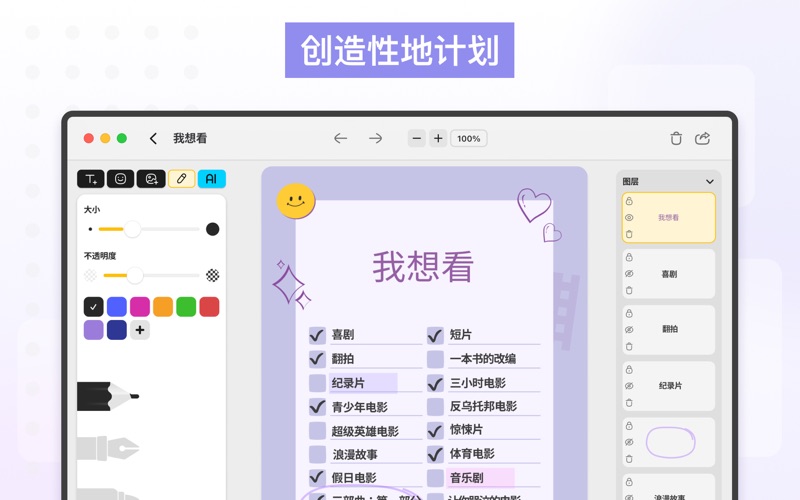Open the emoji sticker tool
Screen dimensions: 800x500
(x=120, y=179)
